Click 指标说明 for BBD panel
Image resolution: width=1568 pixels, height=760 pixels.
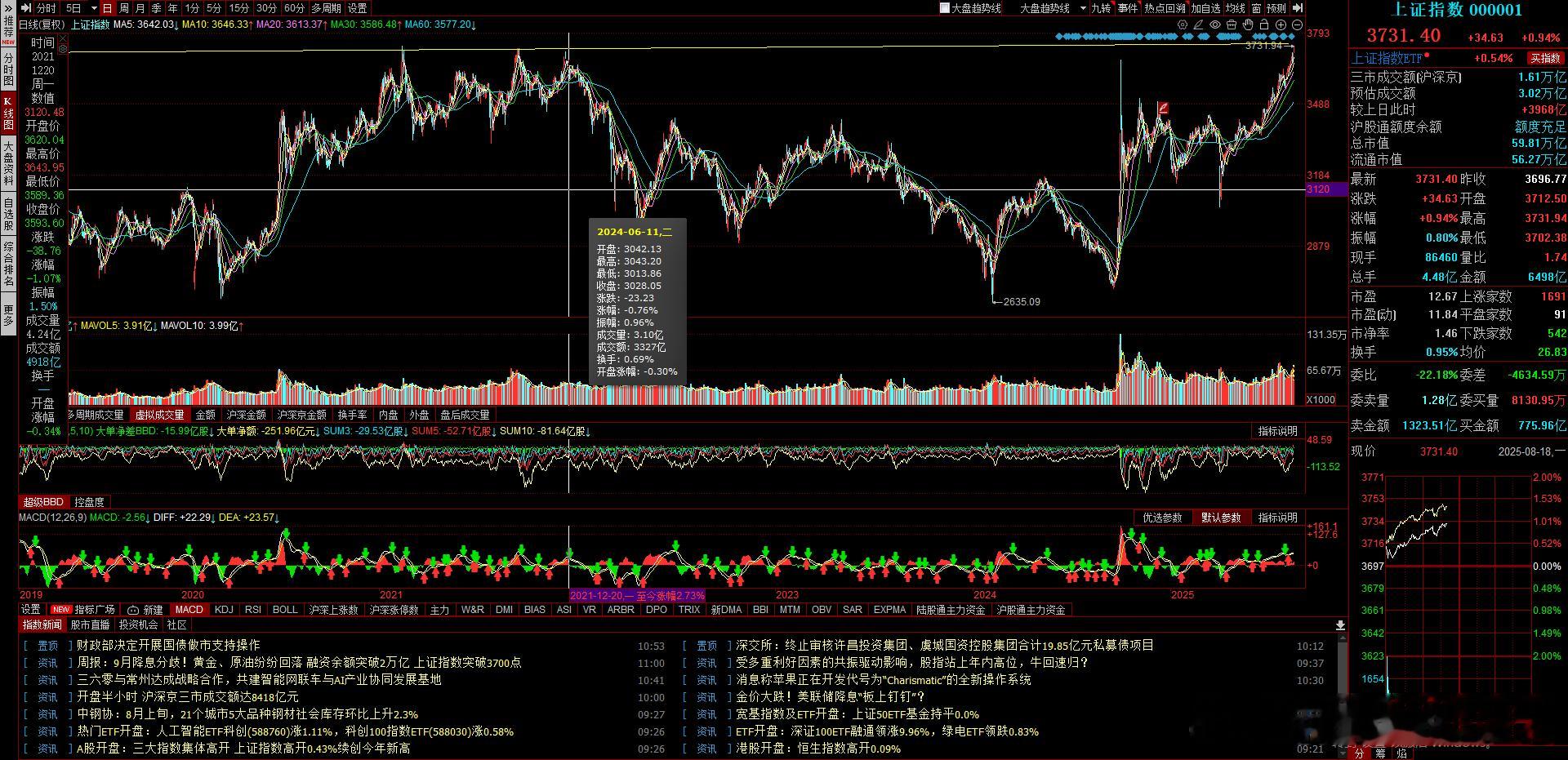coord(1277,431)
